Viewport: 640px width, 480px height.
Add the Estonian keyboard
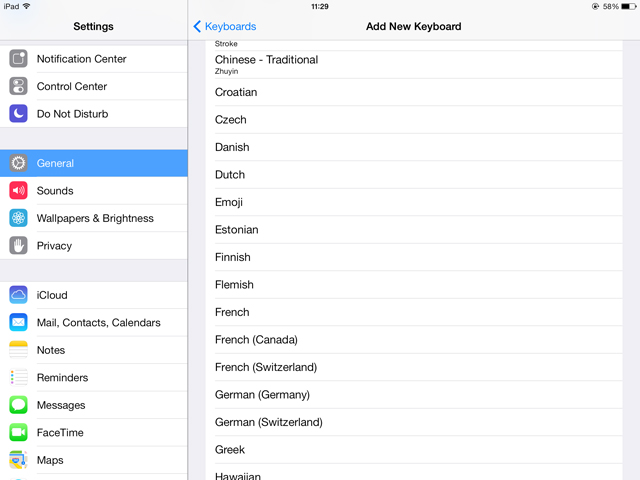pyautogui.click(x=414, y=229)
